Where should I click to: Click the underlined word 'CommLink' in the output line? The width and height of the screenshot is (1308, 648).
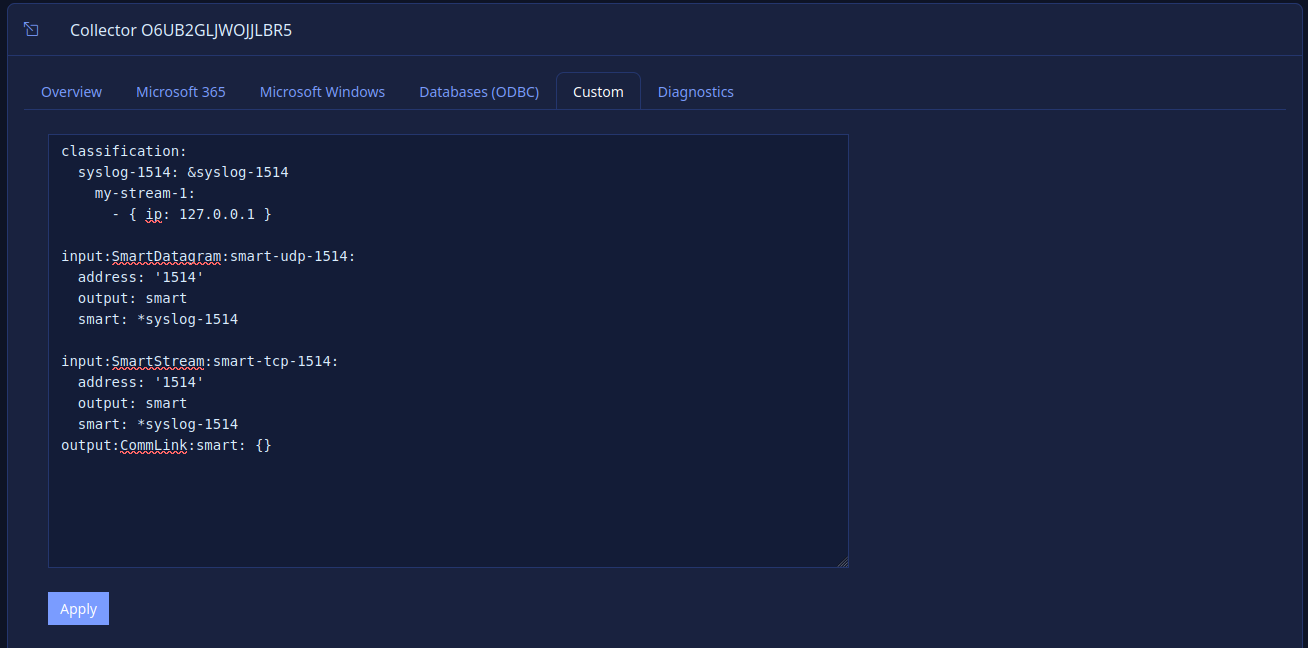click(x=154, y=445)
